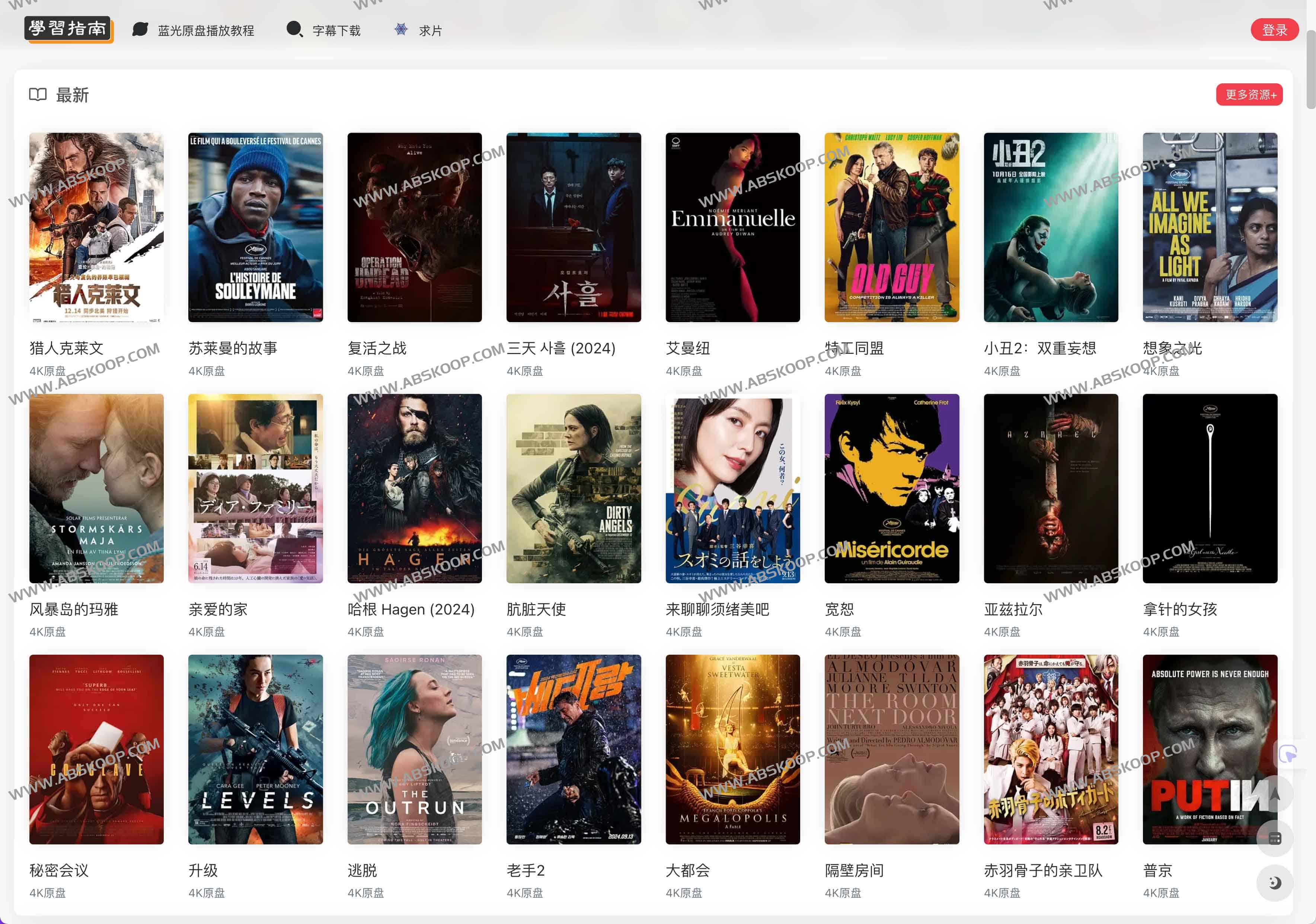1316x924 pixels.
Task: Click the Emmanuelle movie poster
Action: point(732,227)
